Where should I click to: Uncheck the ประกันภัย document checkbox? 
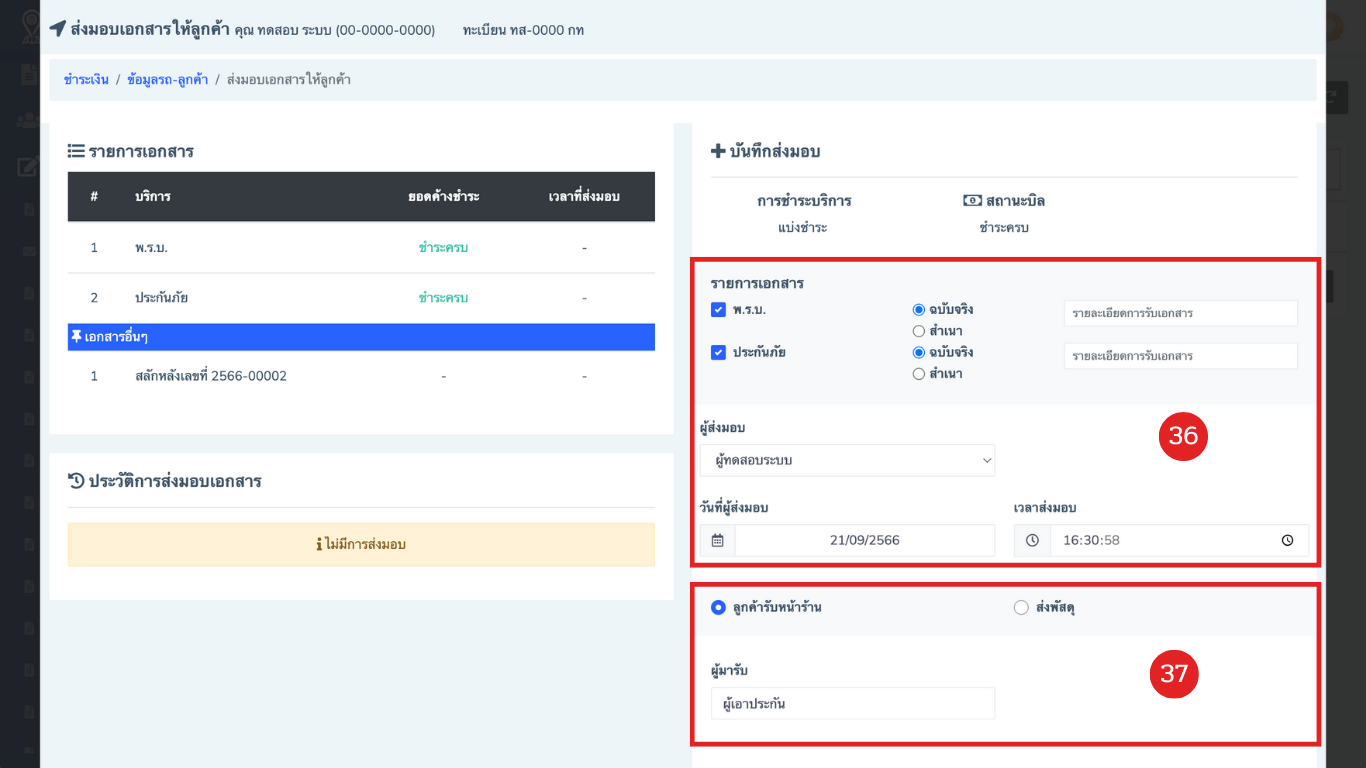click(718, 352)
